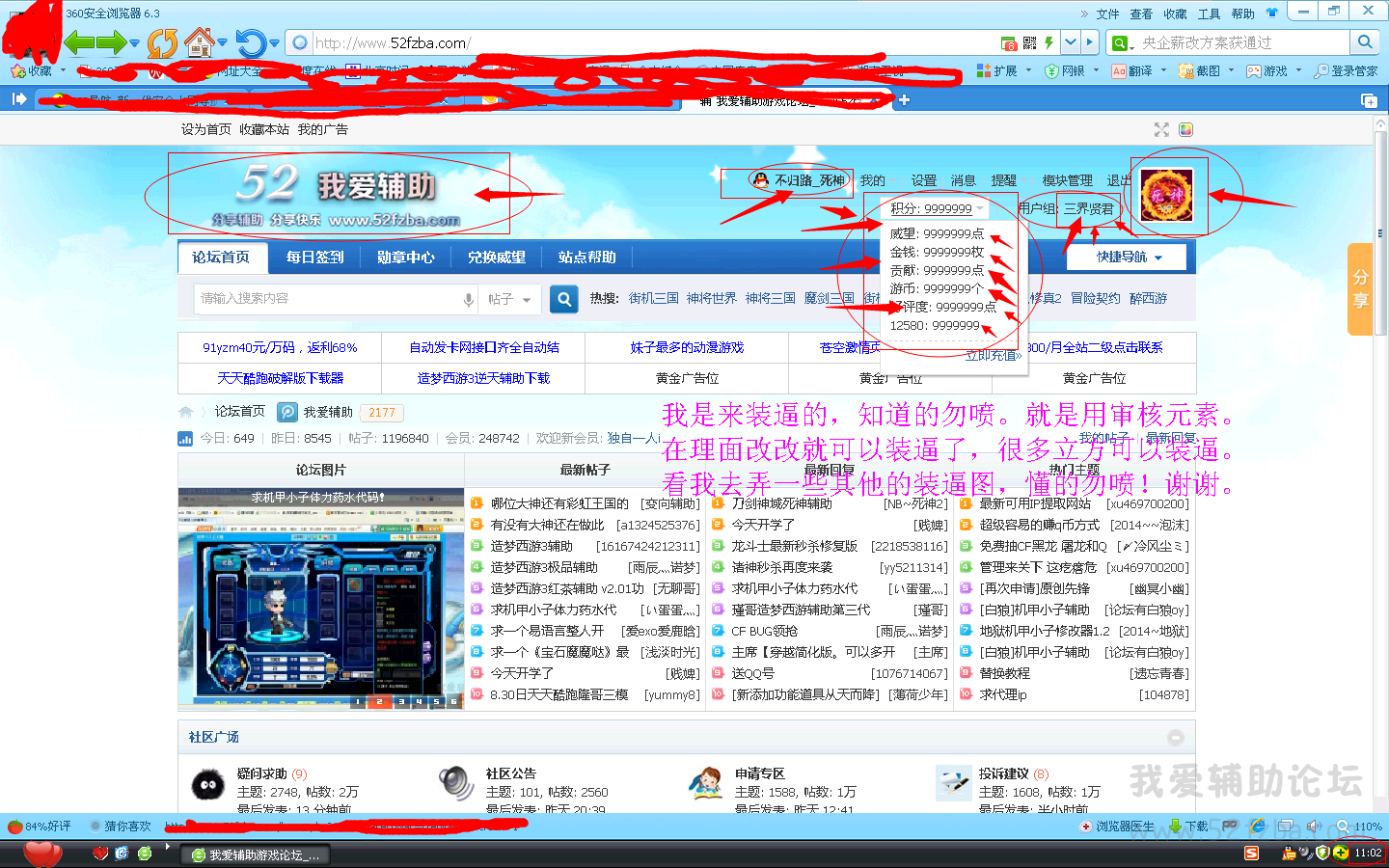Click the 110% zoom control in status bar
1389x868 pixels.
1358,827
